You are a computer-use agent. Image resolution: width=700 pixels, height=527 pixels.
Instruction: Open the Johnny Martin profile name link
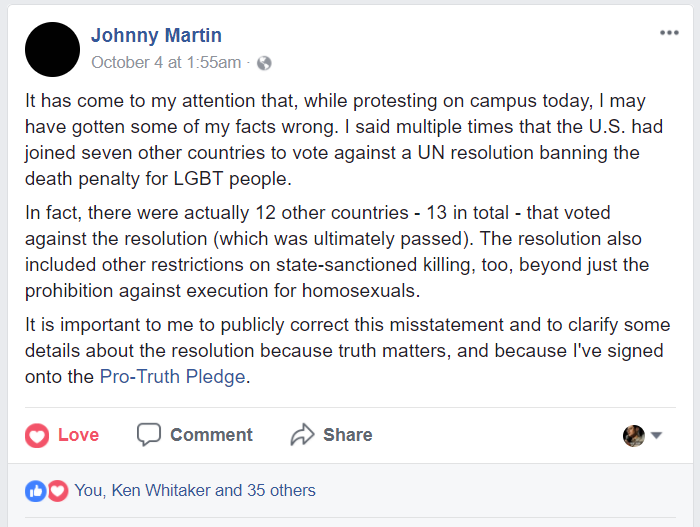tap(156, 36)
